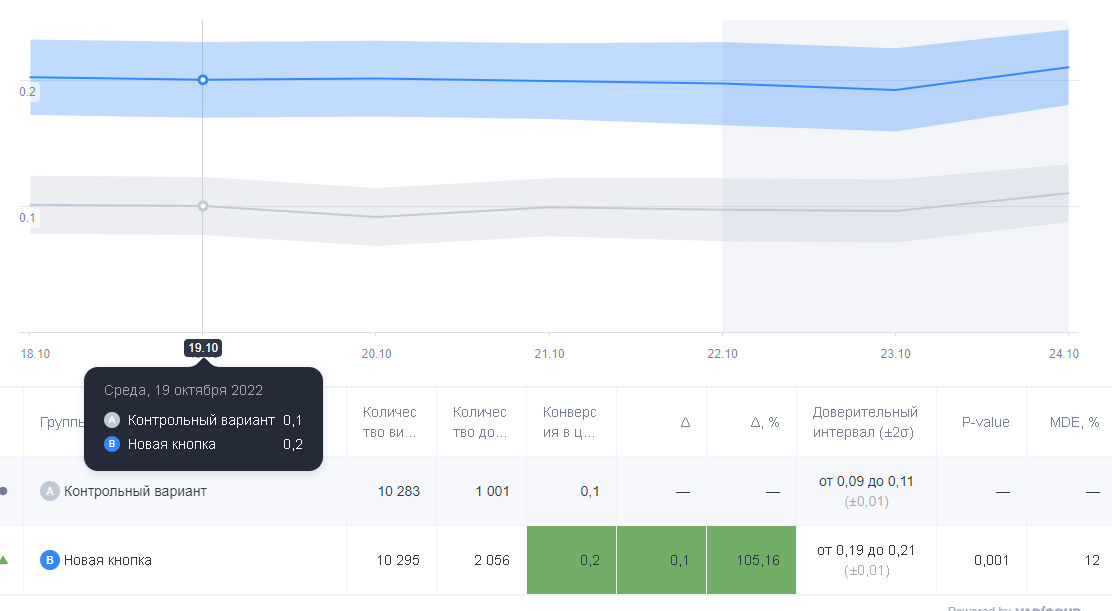Image resolution: width=1112 pixels, height=611 pixels.
Task: Click the green up-triangle beside Новая кнопка row
Action: click(x=4, y=560)
